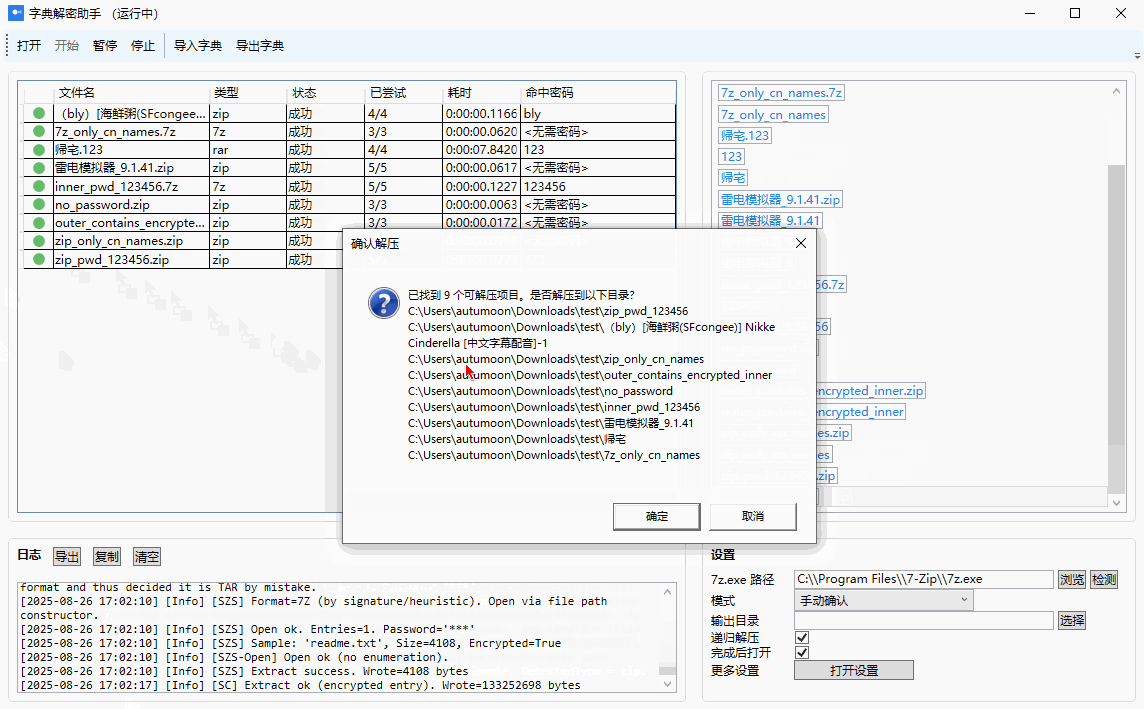The height and width of the screenshot is (709, 1144).
Task: Open the 模式 dropdown showing 手动确认
Action: pos(884,600)
